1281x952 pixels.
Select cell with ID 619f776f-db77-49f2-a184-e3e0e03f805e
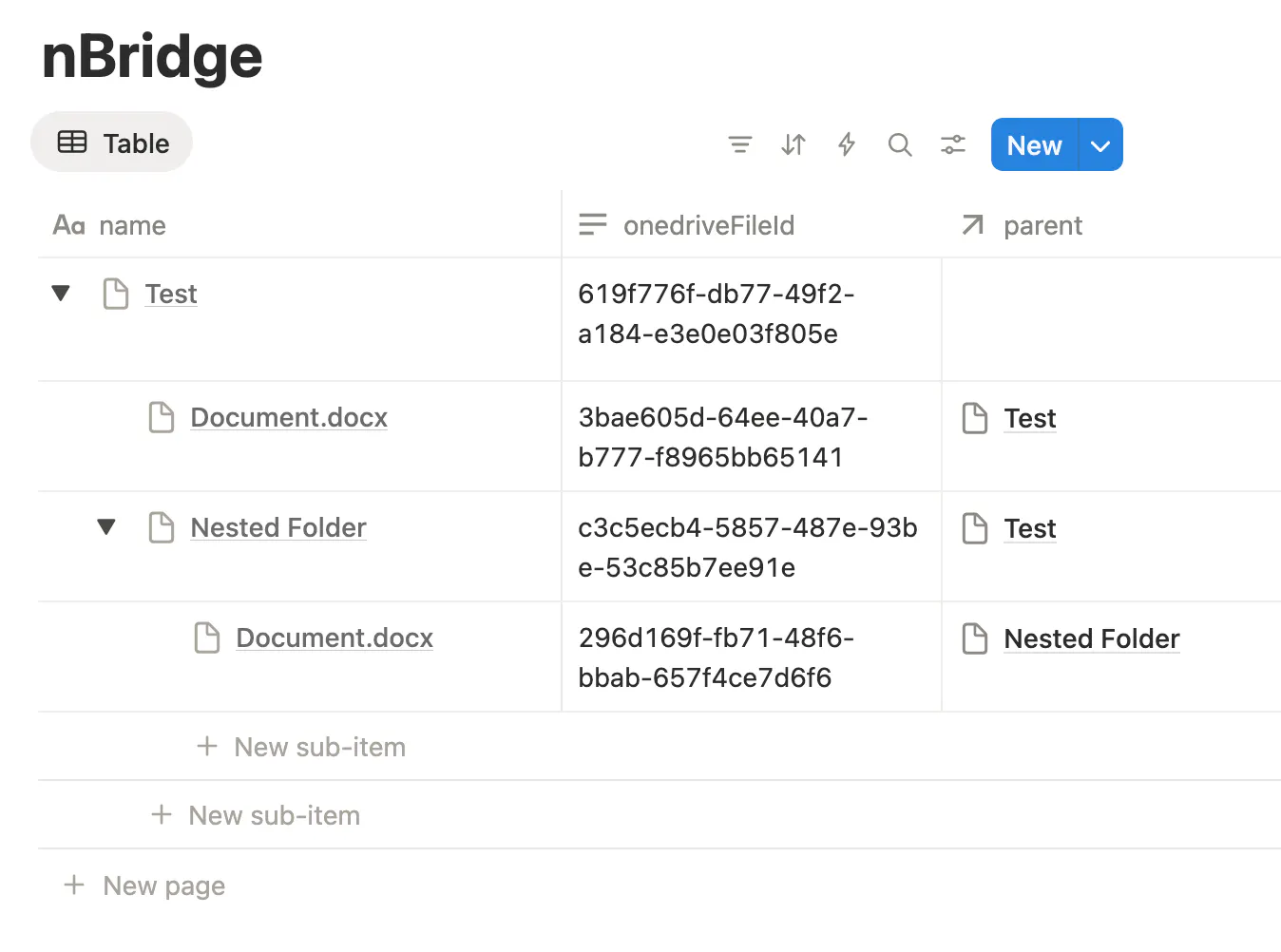(752, 319)
